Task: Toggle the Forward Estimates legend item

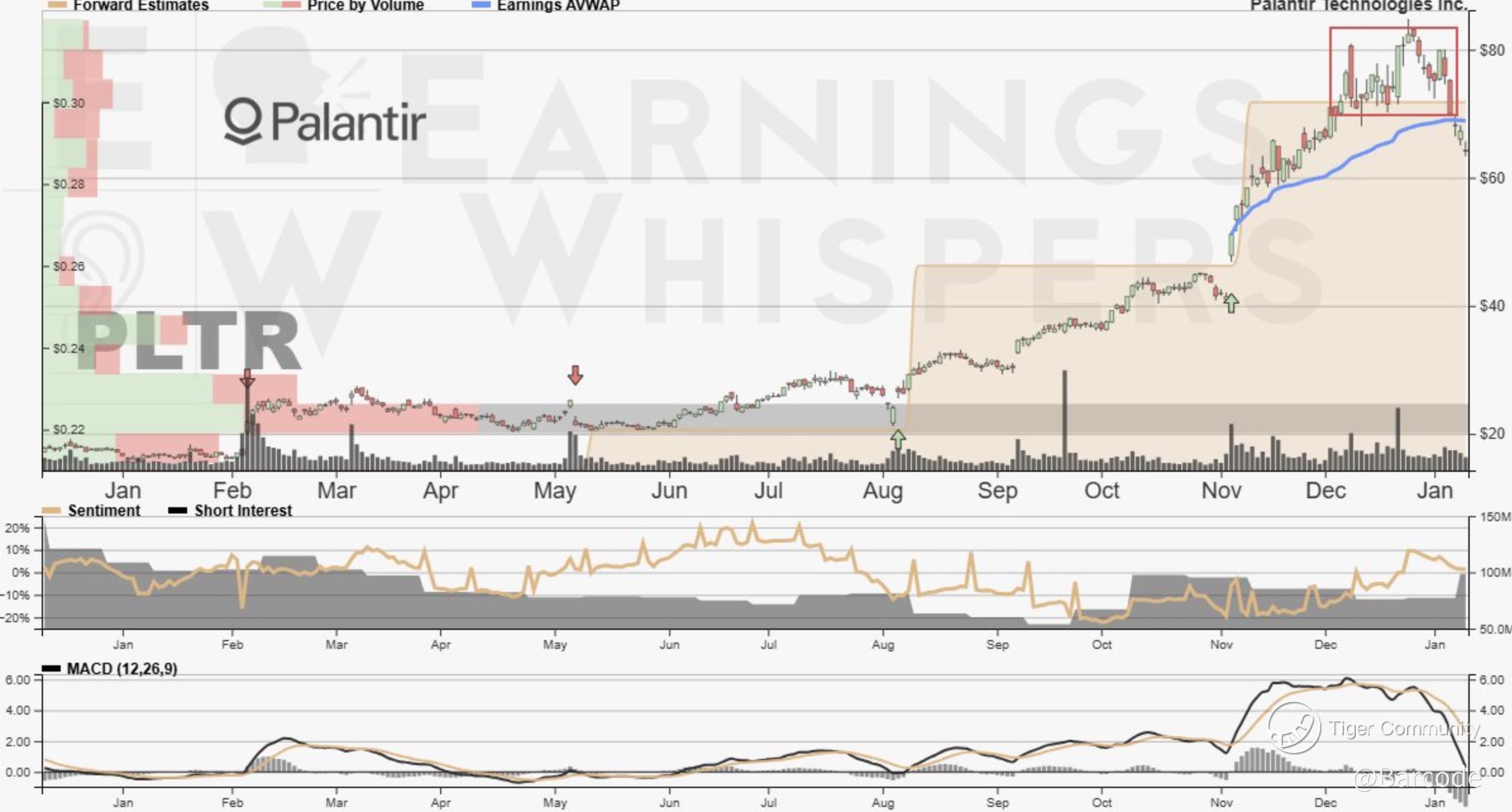Action: [x=140, y=6]
